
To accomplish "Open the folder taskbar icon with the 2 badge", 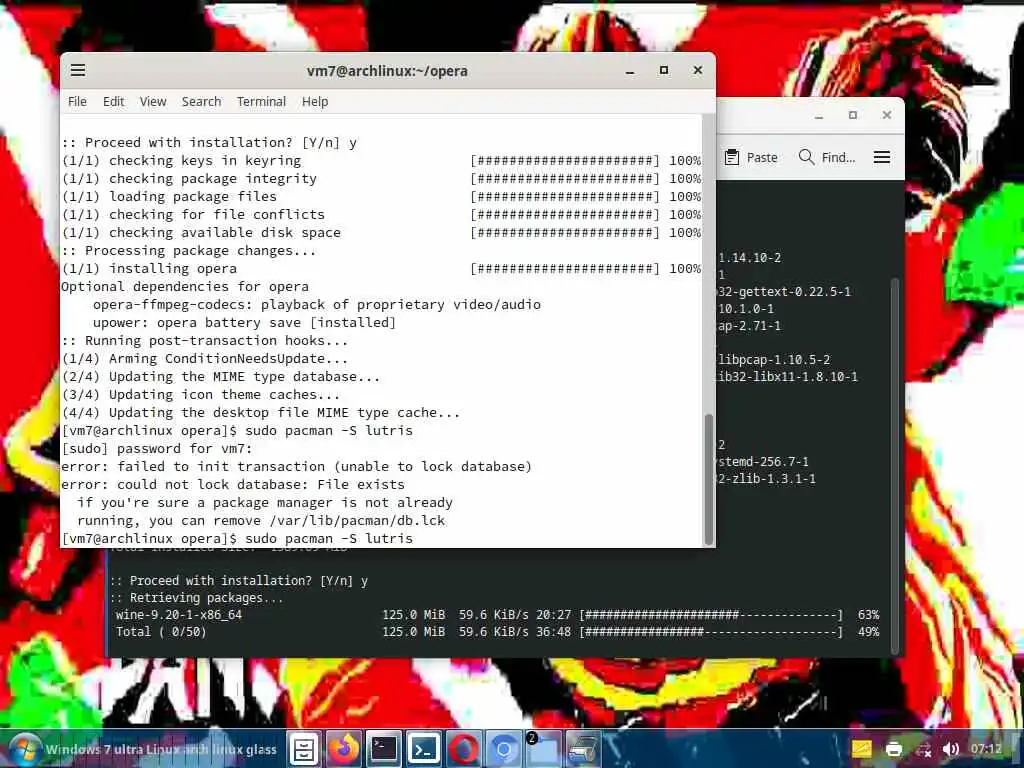I will point(543,749).
